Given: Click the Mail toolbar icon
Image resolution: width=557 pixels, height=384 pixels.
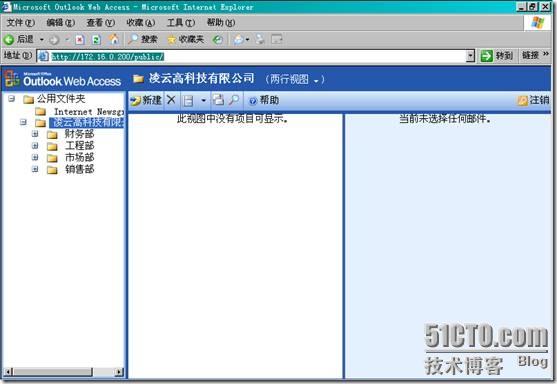Looking at the screenshot, I should (239, 39).
